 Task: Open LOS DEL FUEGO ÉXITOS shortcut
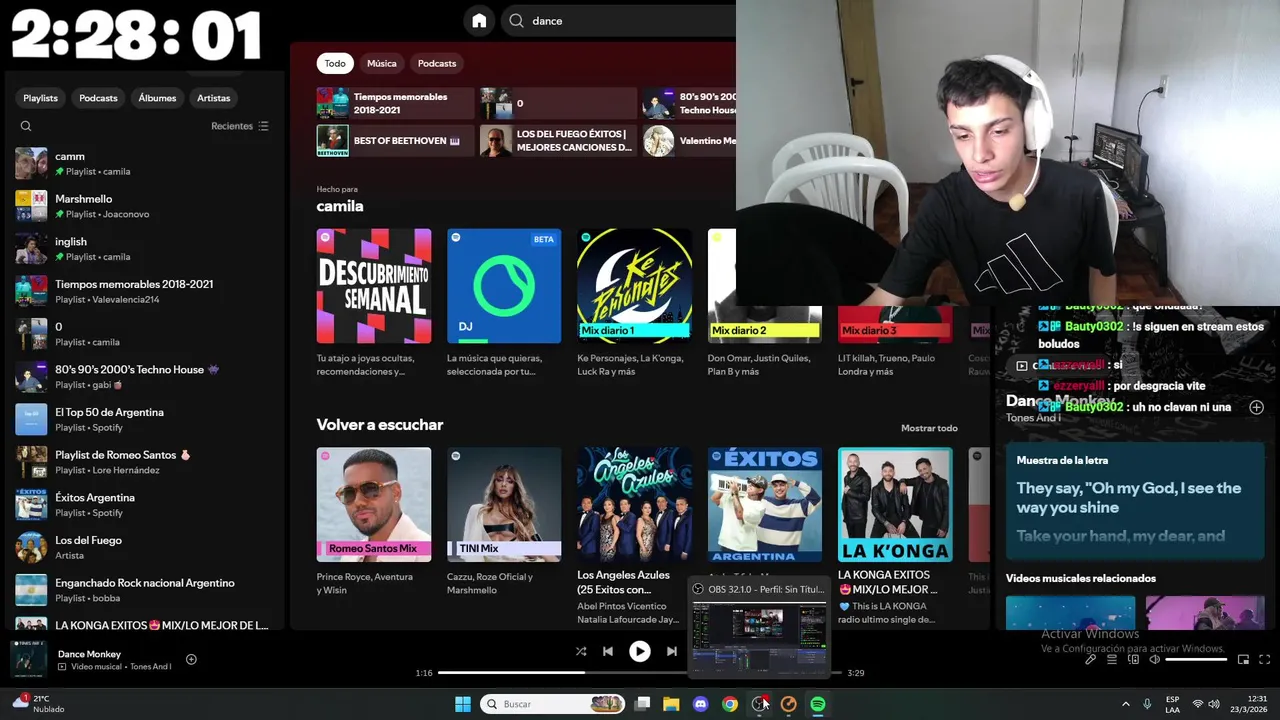(x=558, y=141)
